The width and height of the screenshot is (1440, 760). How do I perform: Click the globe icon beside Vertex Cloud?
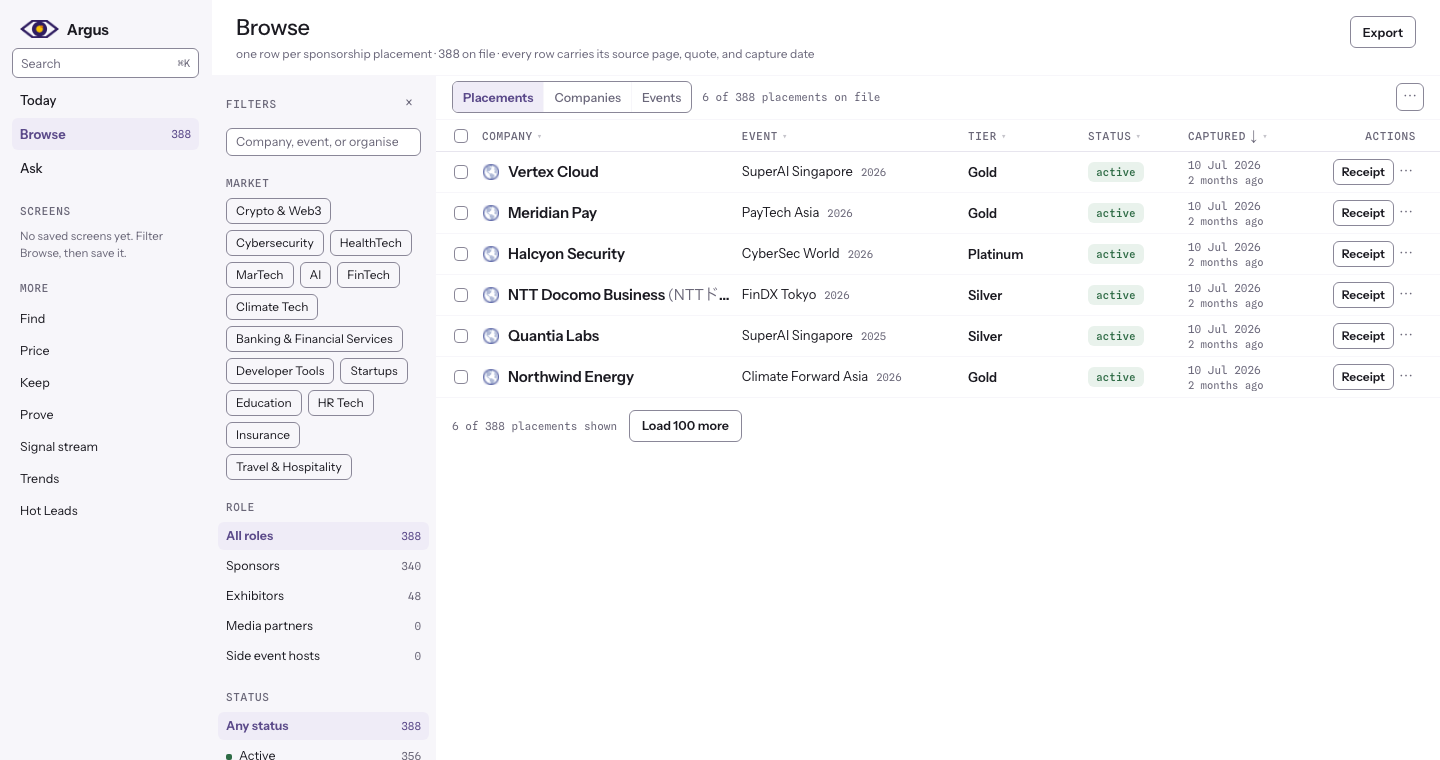[491, 172]
